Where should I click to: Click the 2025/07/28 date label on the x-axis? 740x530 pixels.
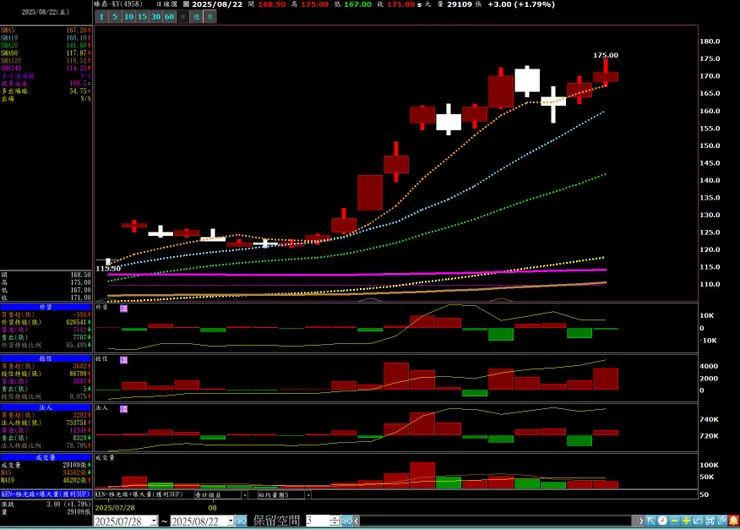(115, 508)
